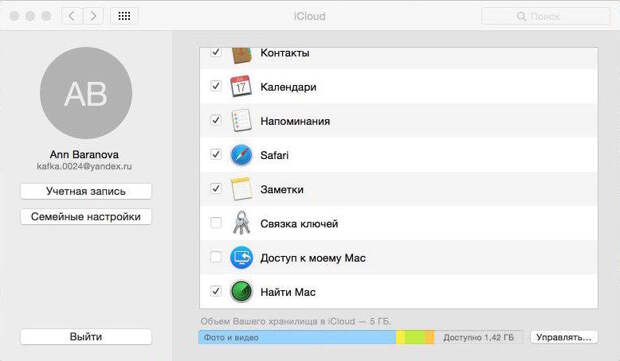Uncheck the Найти Mac checkbox
The image size is (620, 361).
216,291
